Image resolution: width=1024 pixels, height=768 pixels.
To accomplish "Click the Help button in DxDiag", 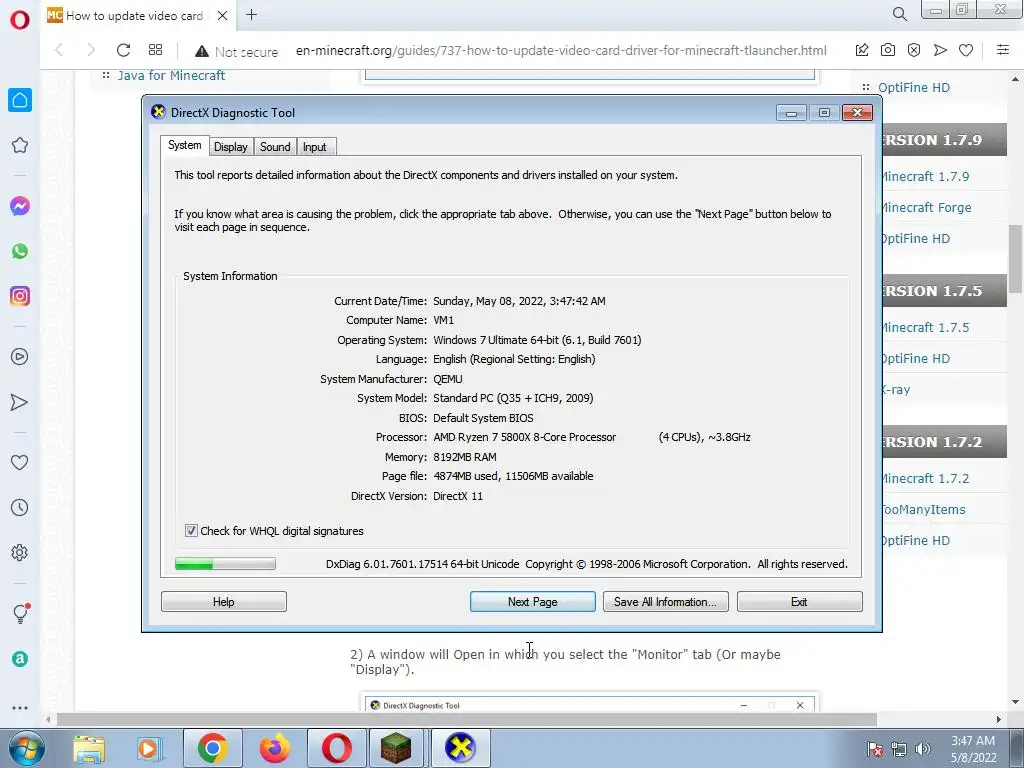I will pos(223,601).
